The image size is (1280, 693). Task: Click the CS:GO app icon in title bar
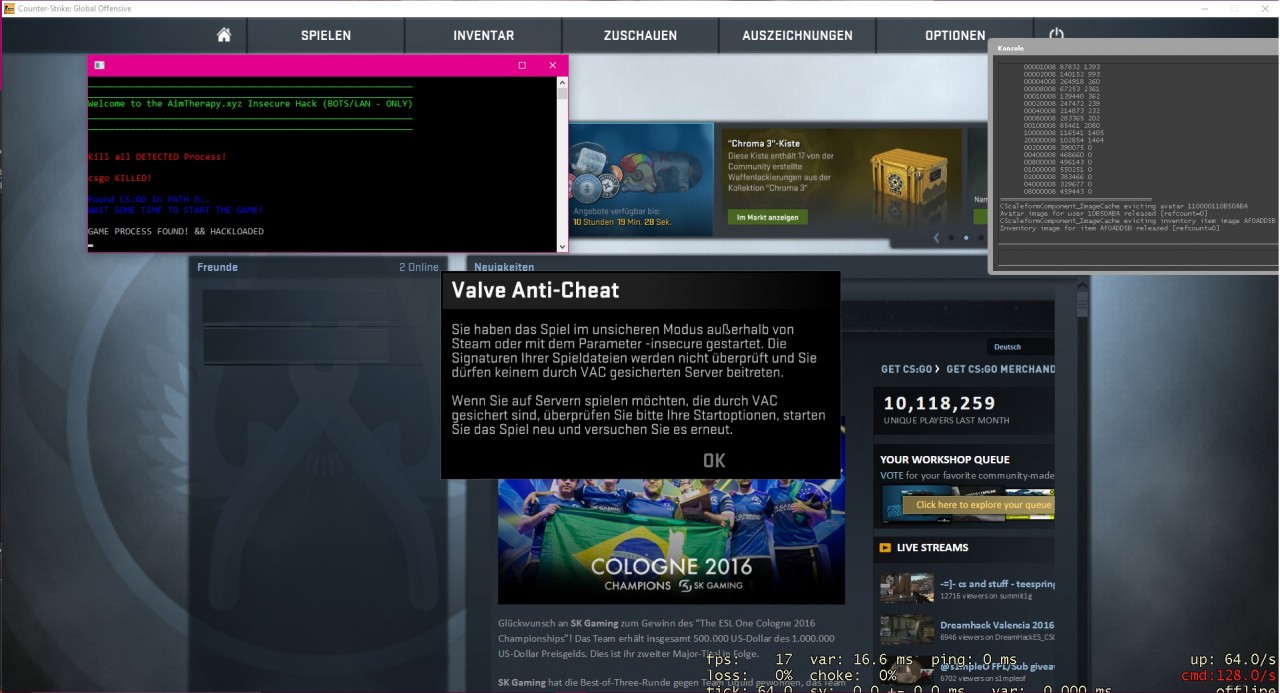9,8
